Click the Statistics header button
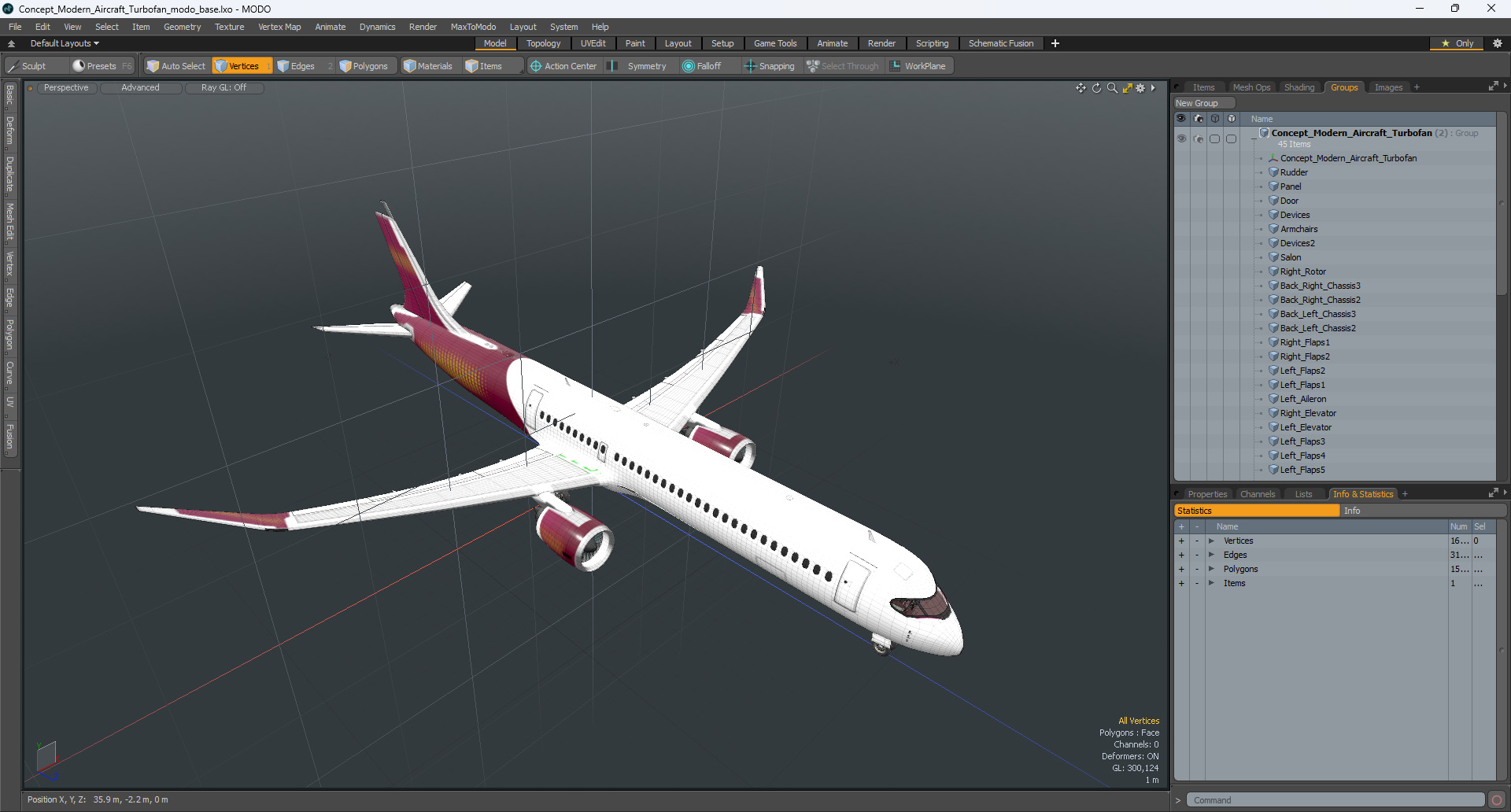The width and height of the screenshot is (1511, 812). coord(1257,511)
